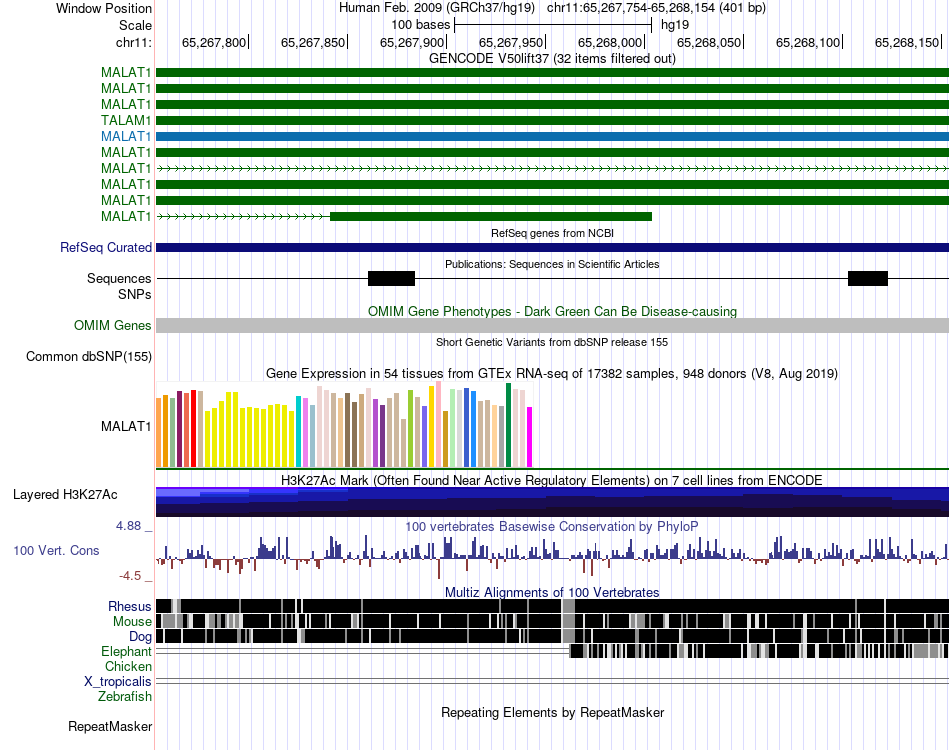Click the Scale label
Viewport: 950px width, 750px height.
135,25
